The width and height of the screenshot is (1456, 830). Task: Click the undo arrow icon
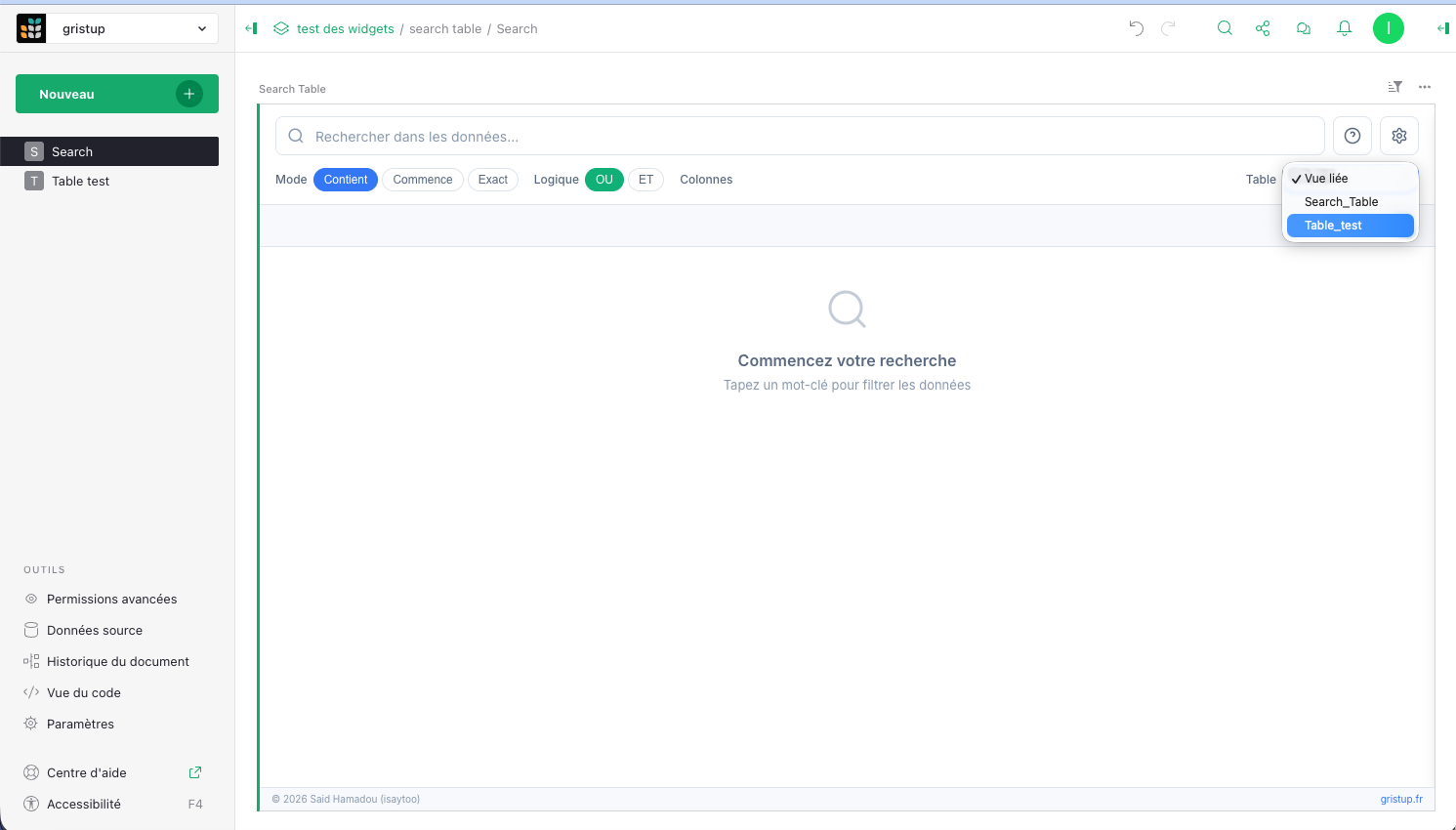tap(1136, 28)
